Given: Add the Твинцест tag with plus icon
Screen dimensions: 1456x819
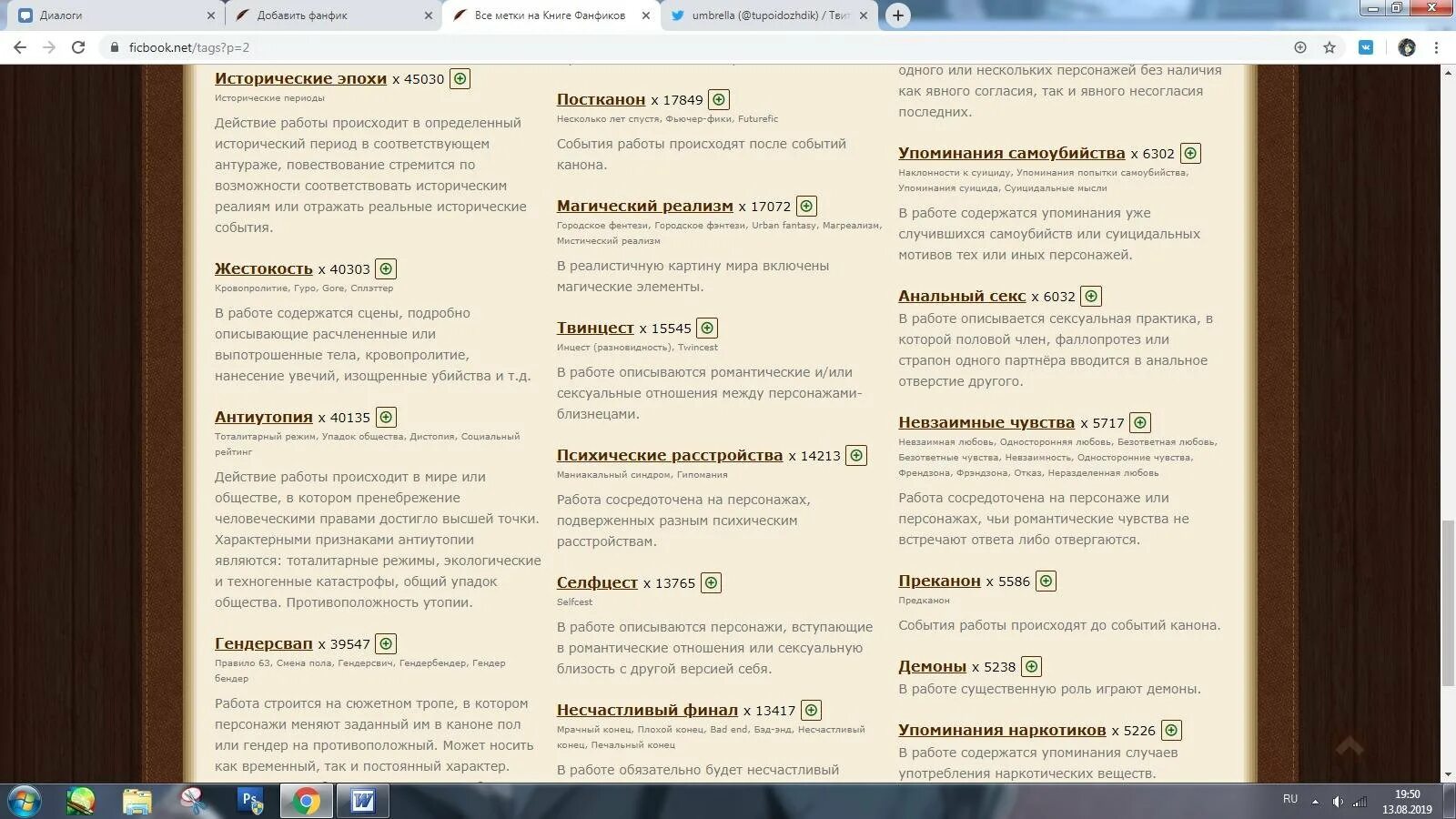Looking at the screenshot, I should [x=707, y=329].
